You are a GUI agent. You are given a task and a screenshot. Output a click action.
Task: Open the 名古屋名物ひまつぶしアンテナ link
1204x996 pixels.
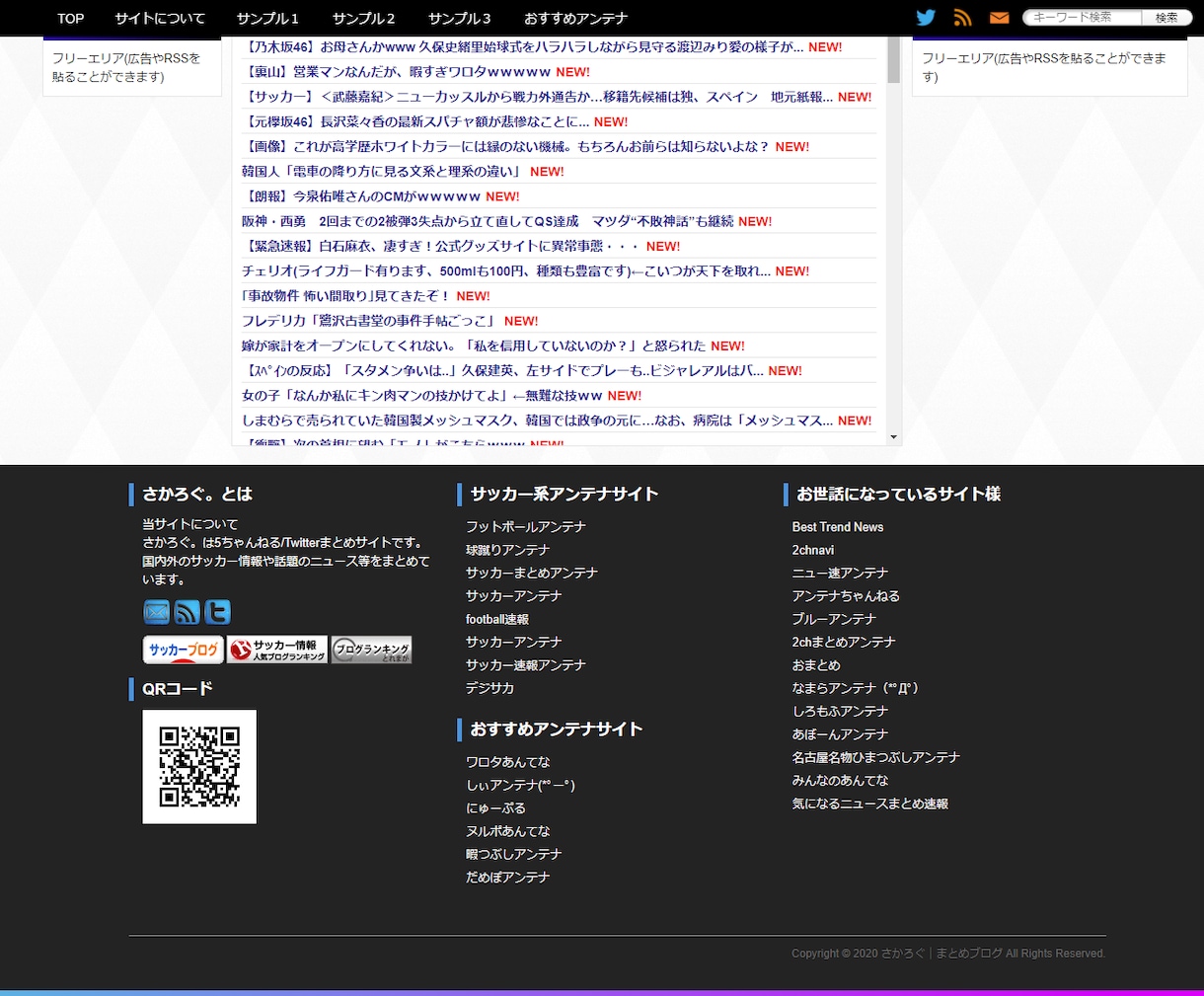point(876,757)
